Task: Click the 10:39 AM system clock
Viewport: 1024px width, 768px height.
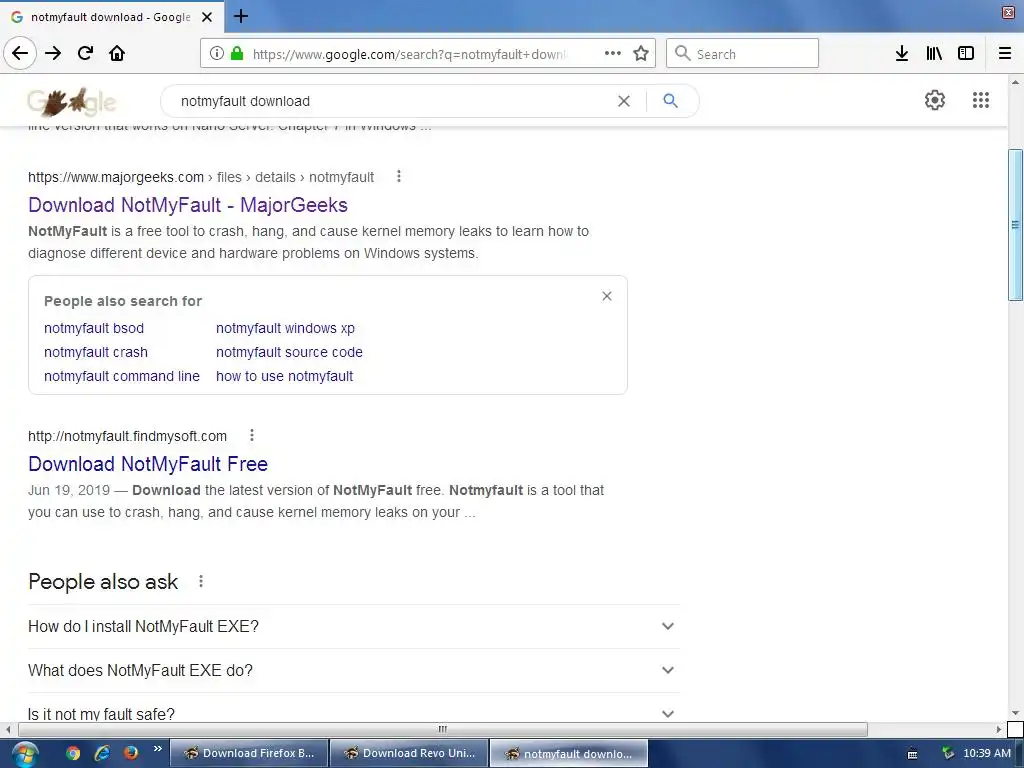Action: tap(986, 753)
